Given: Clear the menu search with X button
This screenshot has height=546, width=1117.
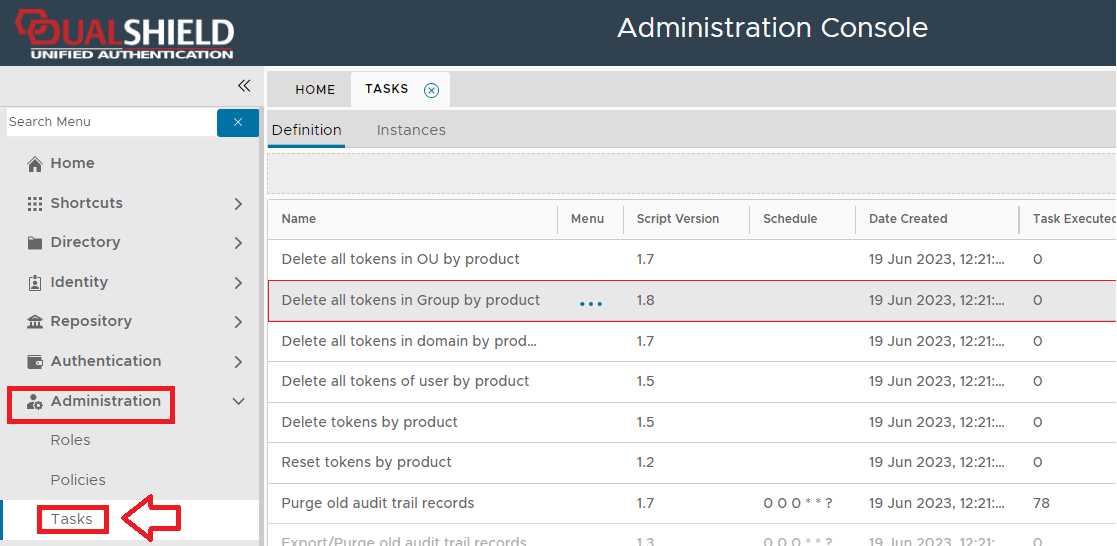Looking at the screenshot, I should [x=238, y=122].
